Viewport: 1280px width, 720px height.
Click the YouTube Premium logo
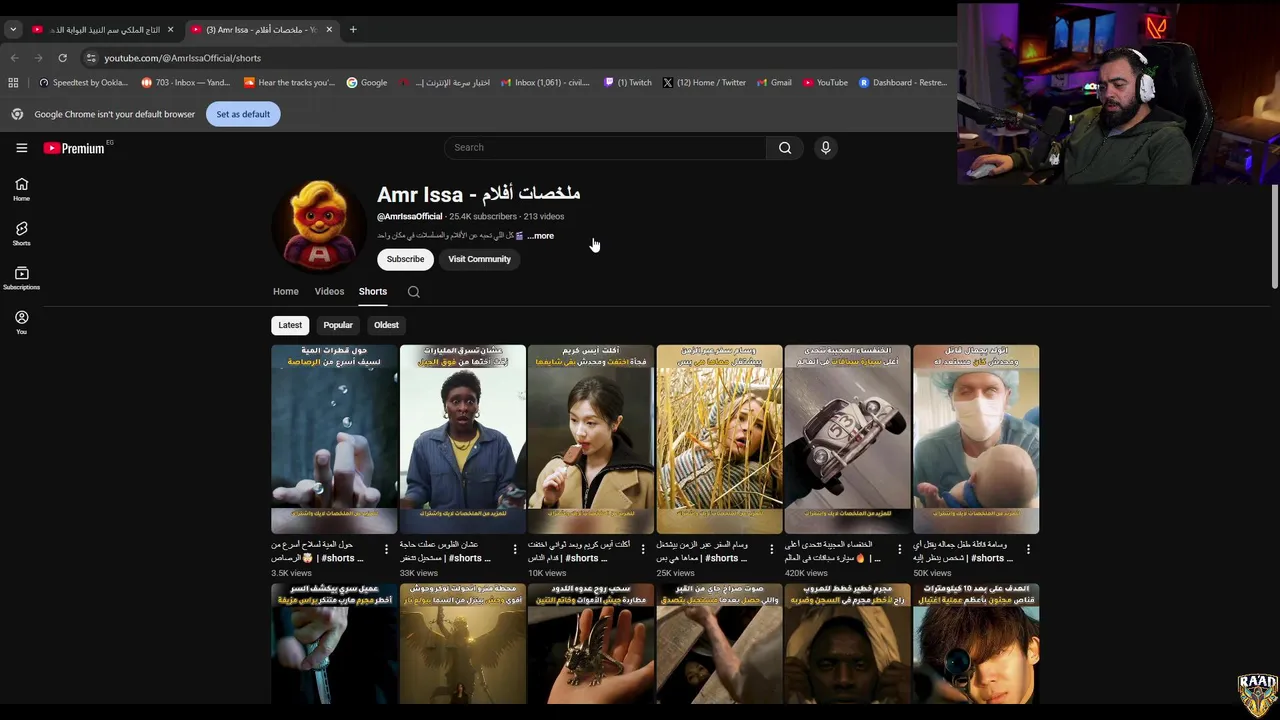coord(74,148)
